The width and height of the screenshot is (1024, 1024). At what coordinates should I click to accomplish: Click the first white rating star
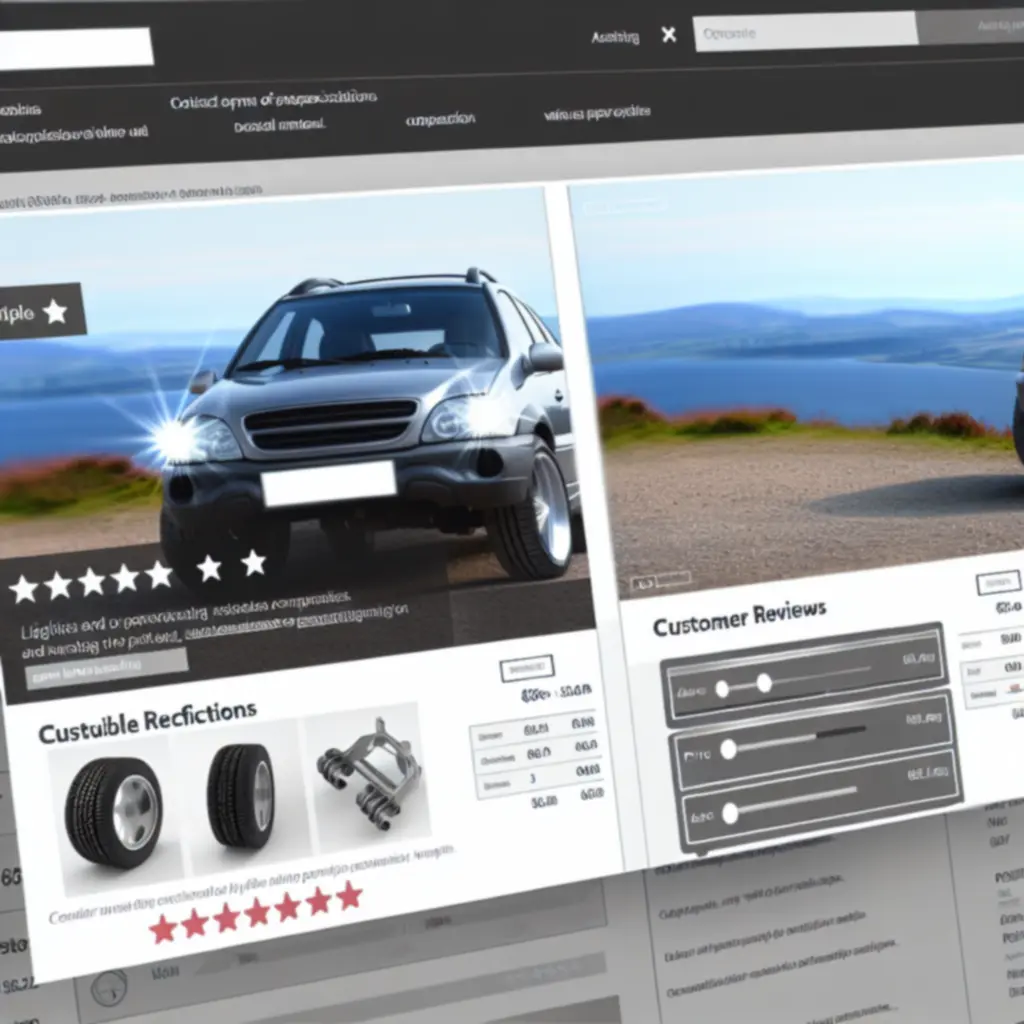[x=24, y=589]
